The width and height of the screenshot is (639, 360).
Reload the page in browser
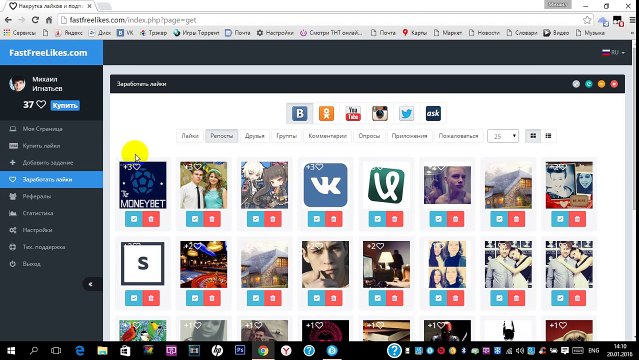(x=35, y=20)
